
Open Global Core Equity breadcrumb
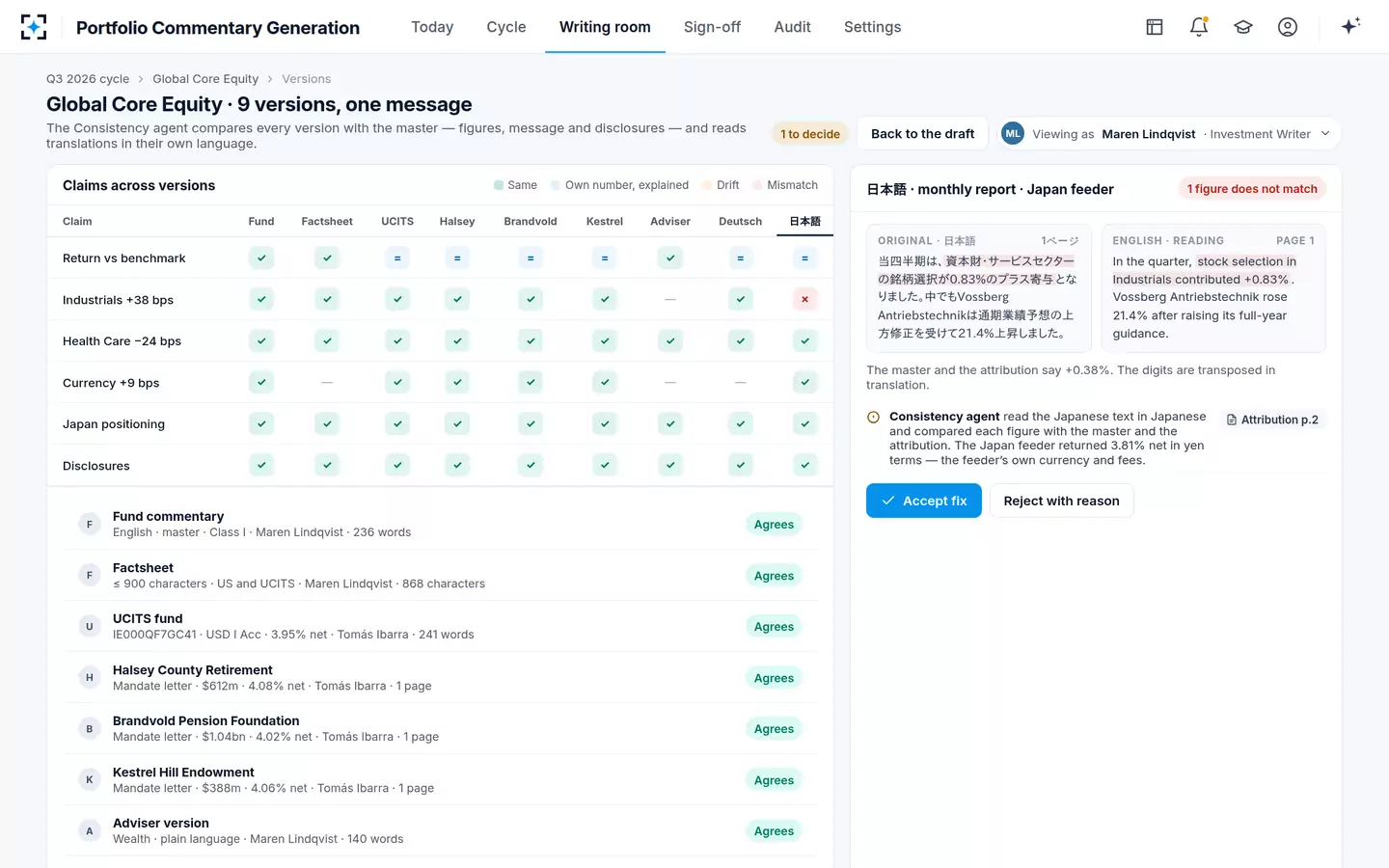pyautogui.click(x=205, y=79)
